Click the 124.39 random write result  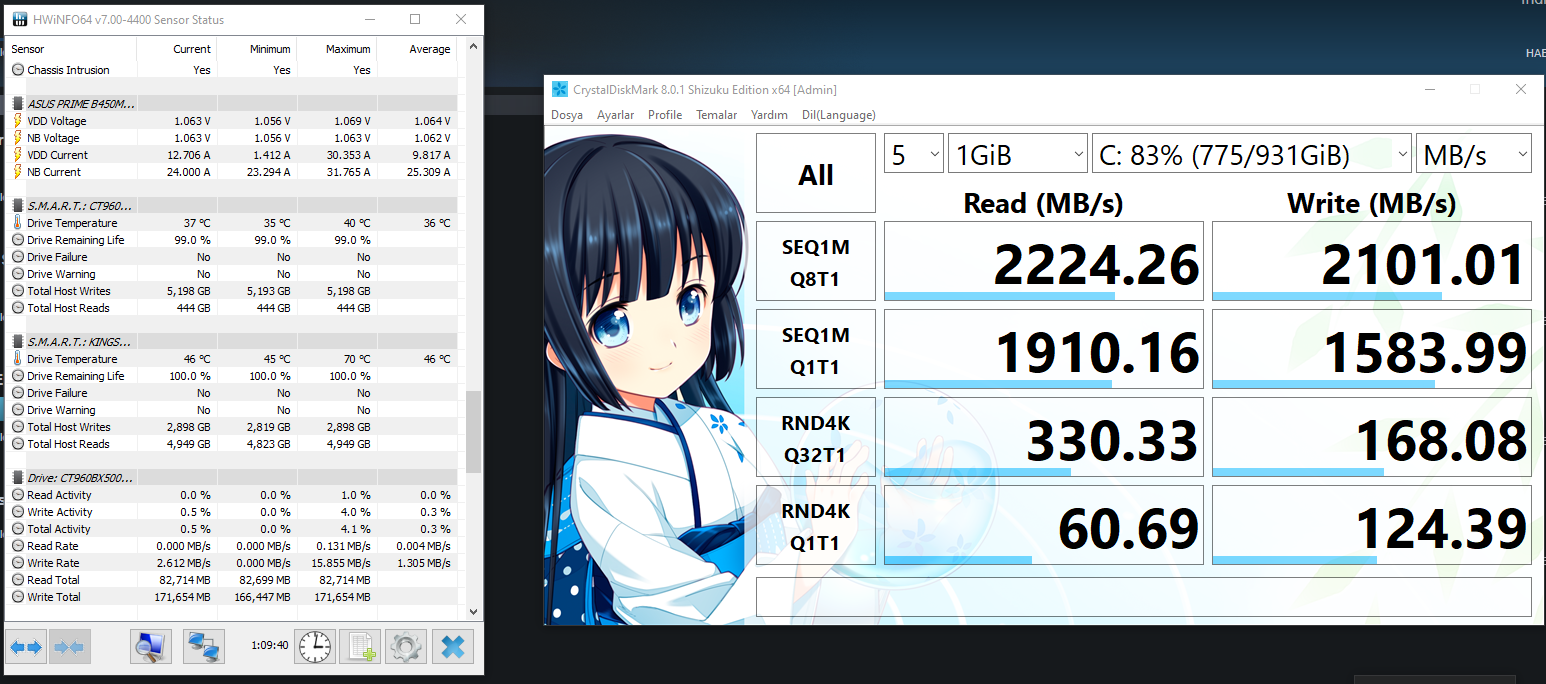tap(1372, 526)
